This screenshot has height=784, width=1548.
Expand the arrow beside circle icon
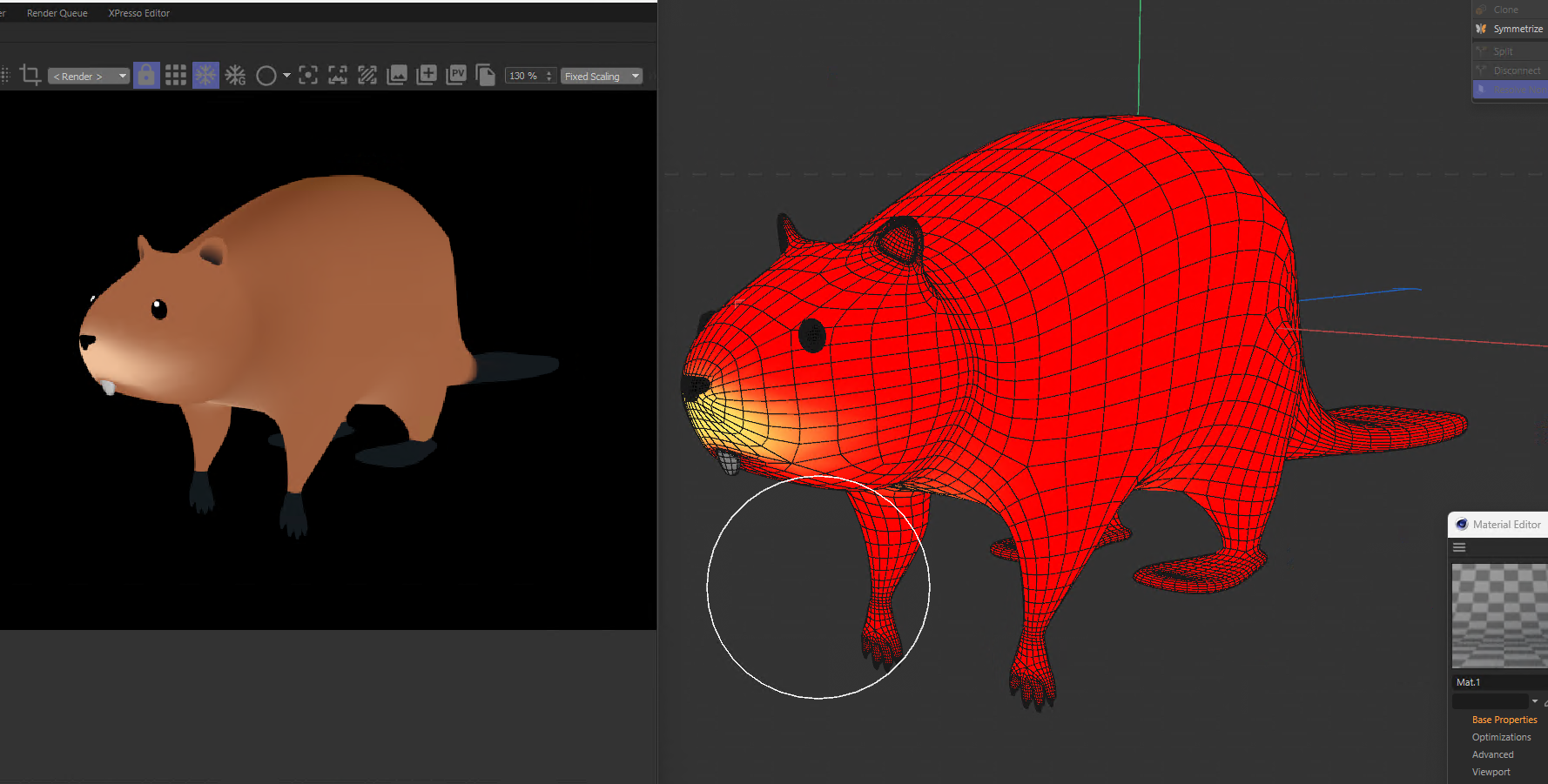(286, 76)
